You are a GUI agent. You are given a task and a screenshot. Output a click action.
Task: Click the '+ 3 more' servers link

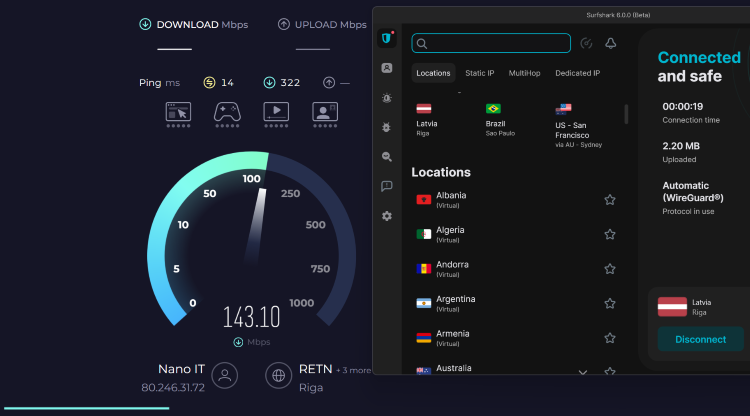353,370
